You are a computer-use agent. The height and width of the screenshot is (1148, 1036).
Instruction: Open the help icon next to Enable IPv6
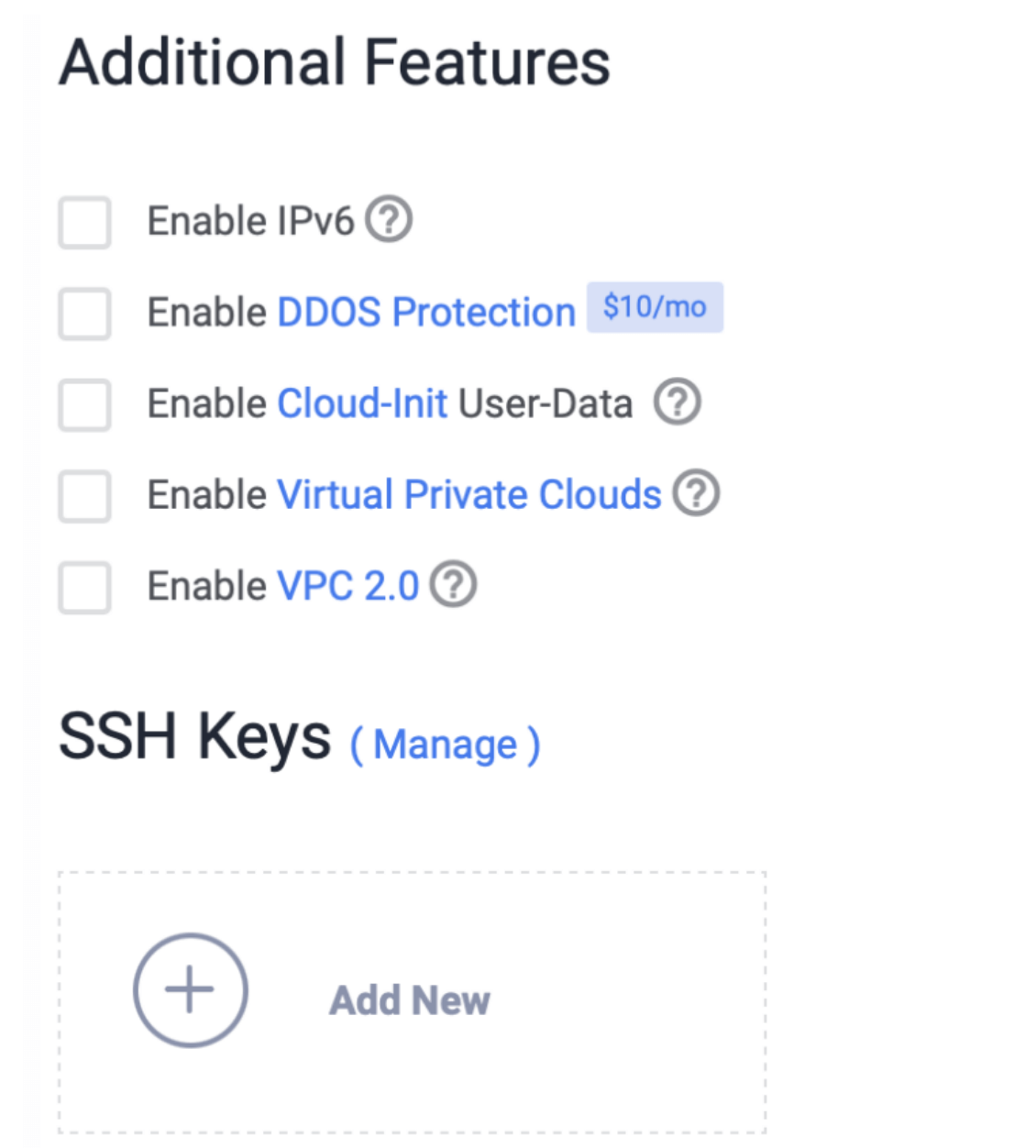389,220
